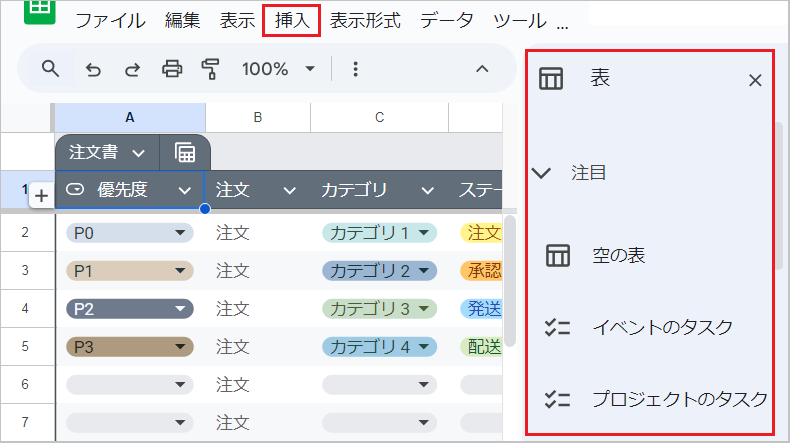
Task: Open the 挿入 menu
Action: tap(292, 21)
